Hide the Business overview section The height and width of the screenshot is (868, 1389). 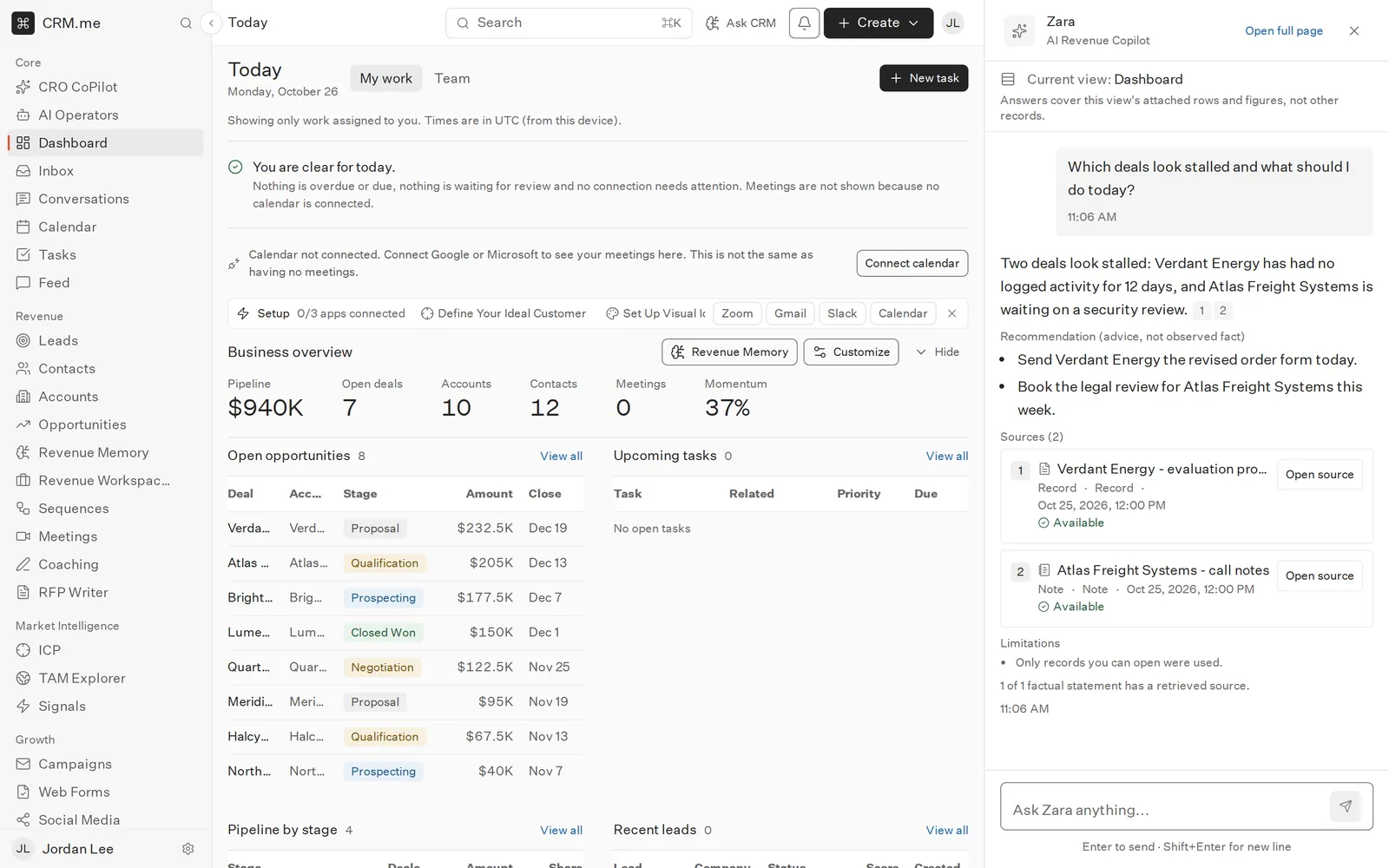click(938, 352)
